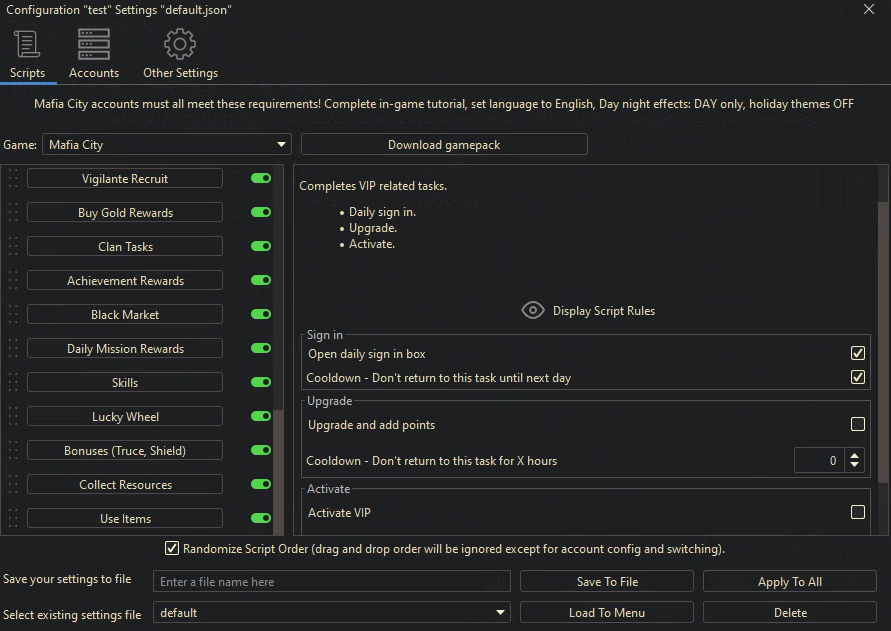Viewport: 891px width, 631px height.
Task: Click the file name input field
Action: coord(331,582)
